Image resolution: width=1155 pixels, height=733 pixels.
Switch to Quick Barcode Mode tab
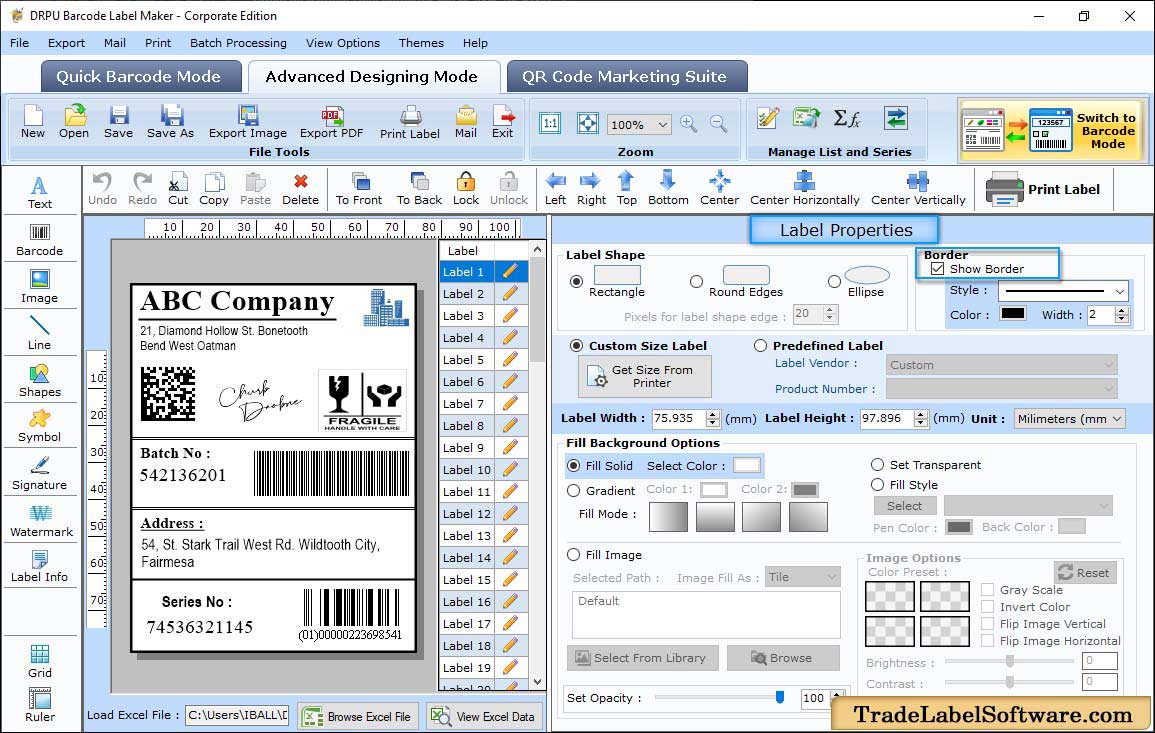140,77
